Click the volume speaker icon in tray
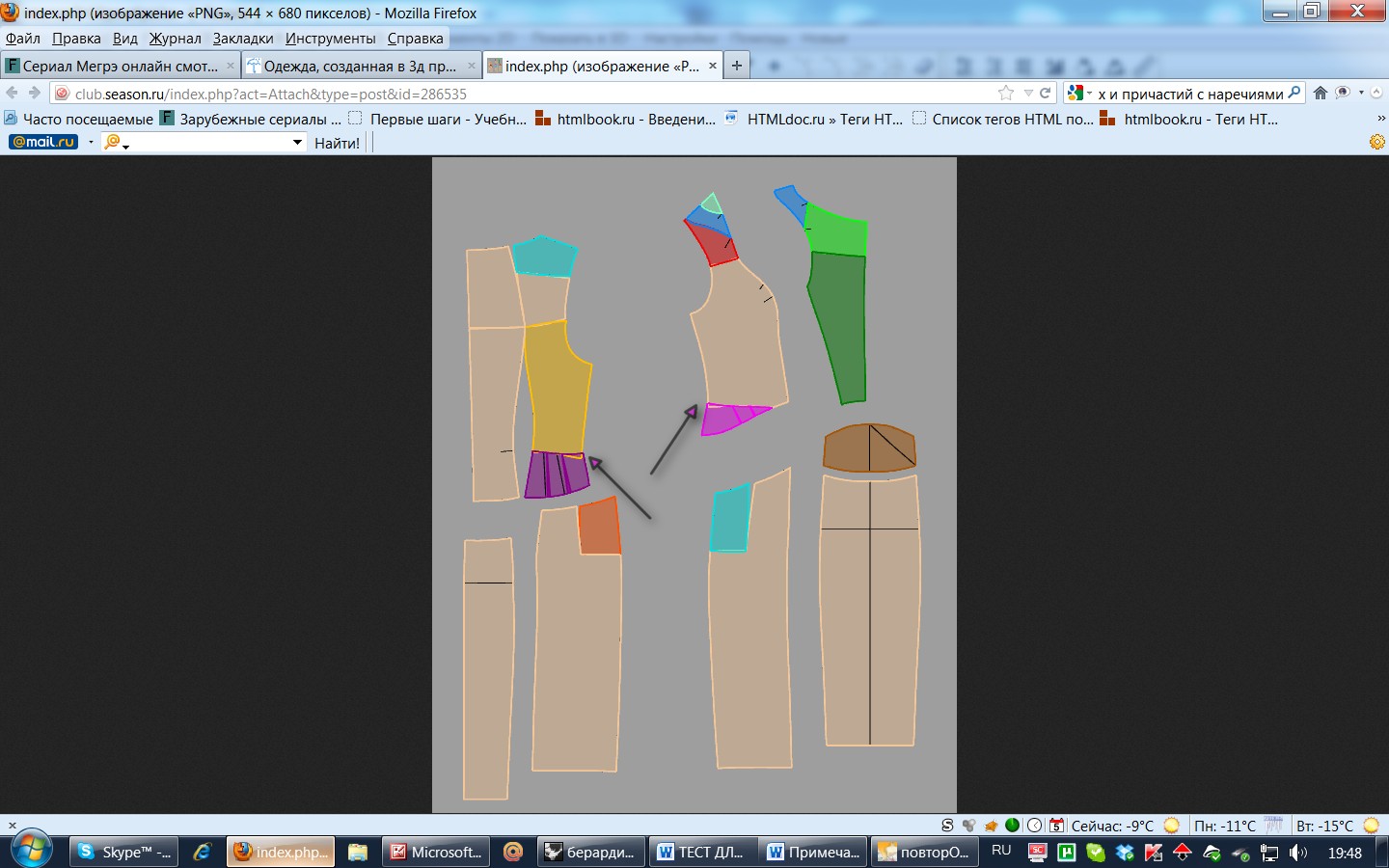The height and width of the screenshot is (868, 1389). [1298, 853]
